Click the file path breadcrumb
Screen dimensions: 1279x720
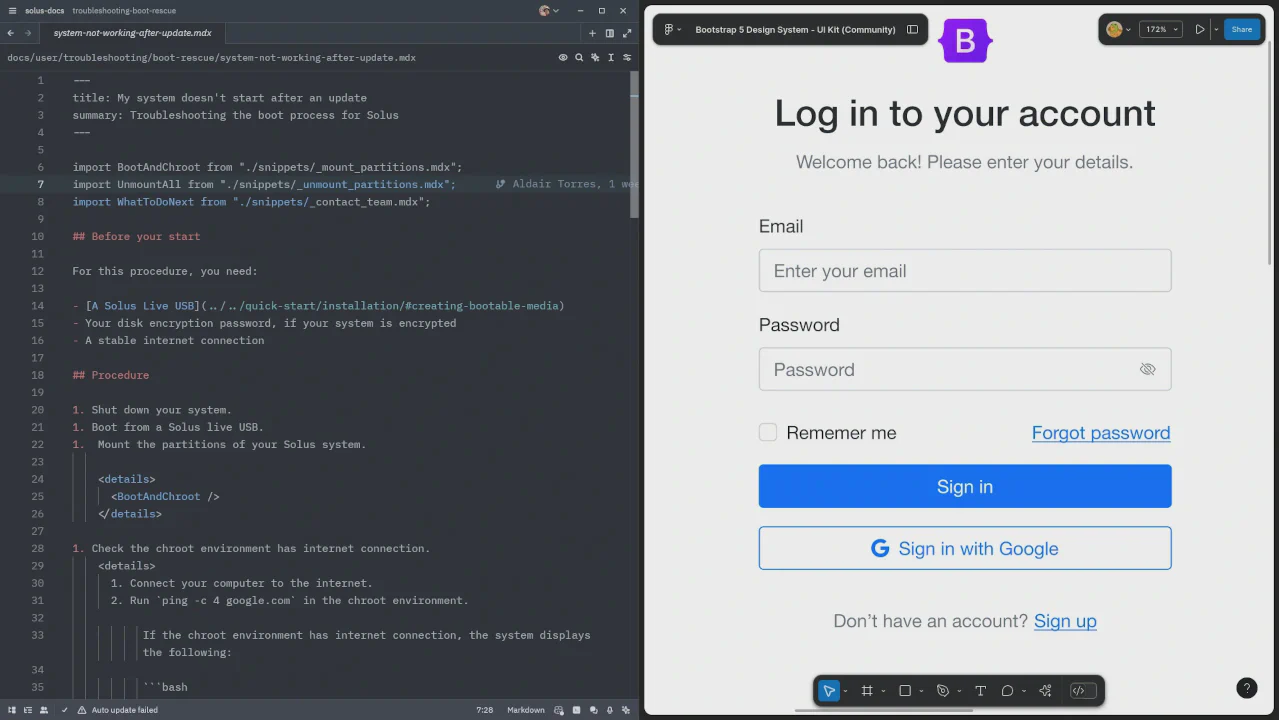pyautogui.click(x=211, y=58)
